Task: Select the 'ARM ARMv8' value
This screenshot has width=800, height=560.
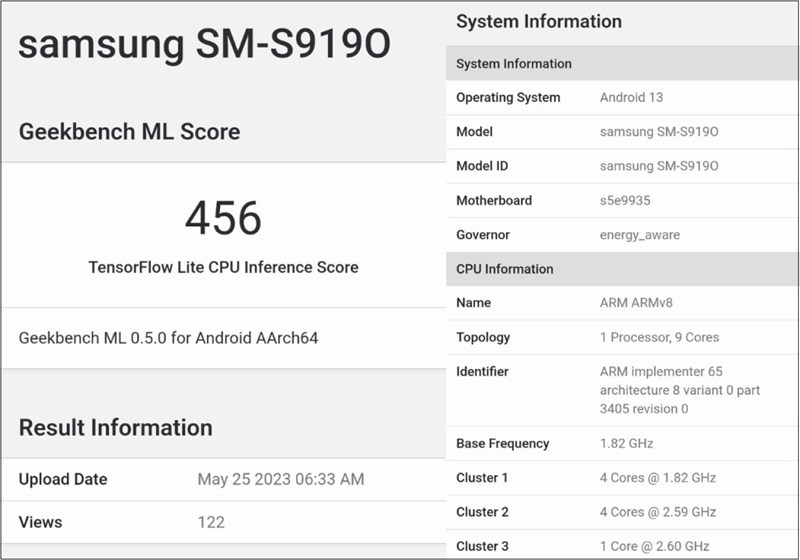Action: (636, 303)
